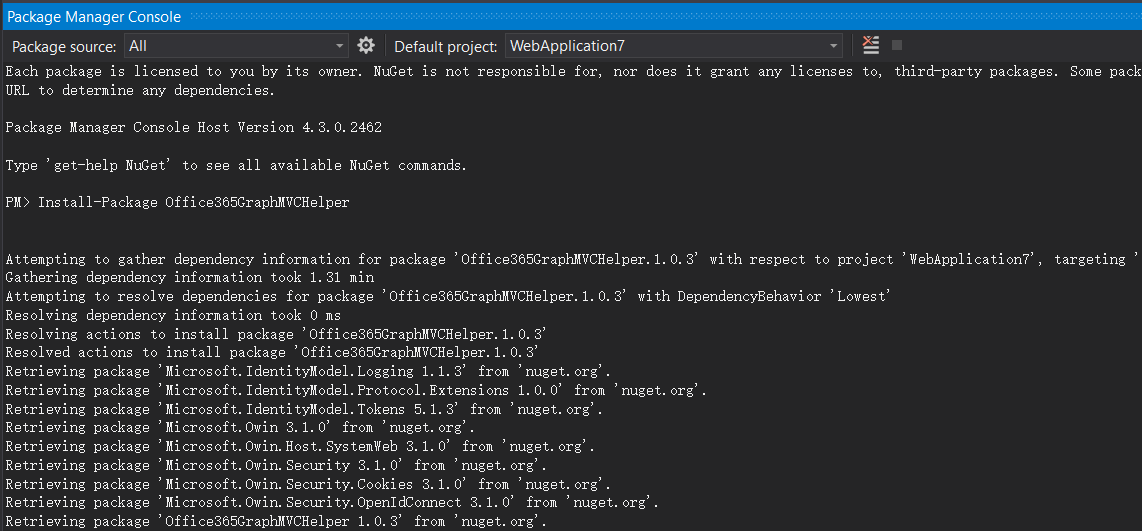1142x531 pixels.
Task: Clear the console output
Action: tap(871, 46)
